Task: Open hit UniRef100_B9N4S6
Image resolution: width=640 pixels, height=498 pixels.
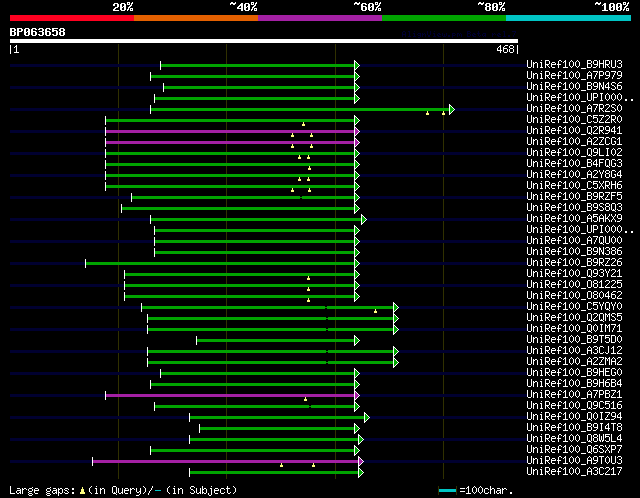Action: coord(574,86)
